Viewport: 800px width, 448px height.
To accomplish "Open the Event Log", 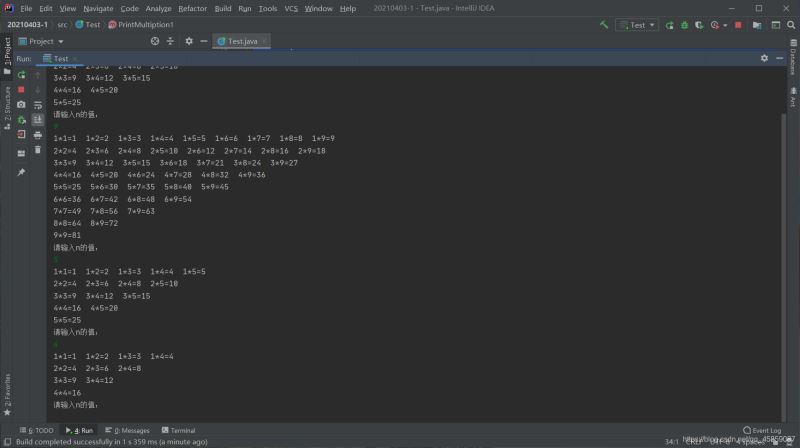I will pyautogui.click(x=762, y=430).
